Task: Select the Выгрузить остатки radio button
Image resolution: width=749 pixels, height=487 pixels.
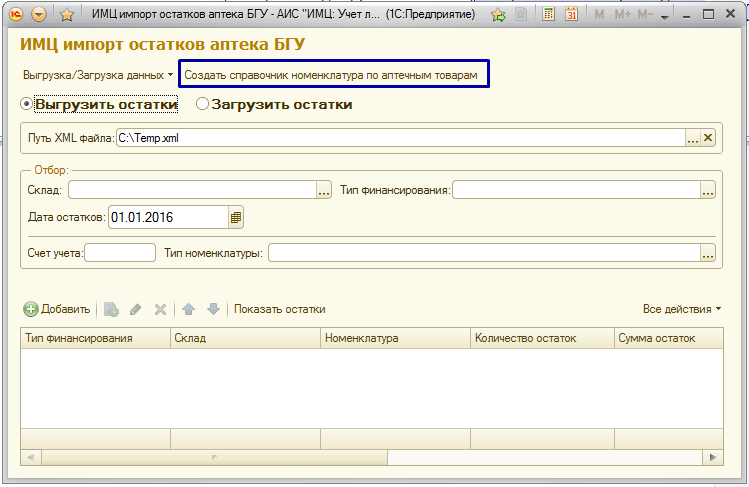Action: (27, 104)
